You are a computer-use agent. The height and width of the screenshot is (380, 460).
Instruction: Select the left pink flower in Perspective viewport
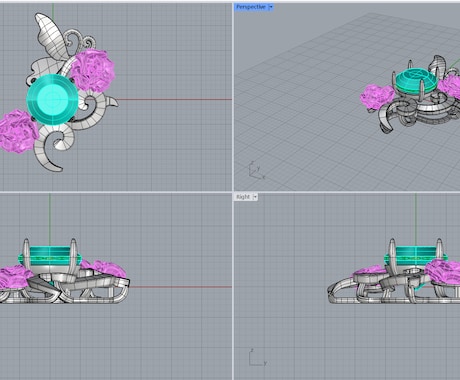377,96
